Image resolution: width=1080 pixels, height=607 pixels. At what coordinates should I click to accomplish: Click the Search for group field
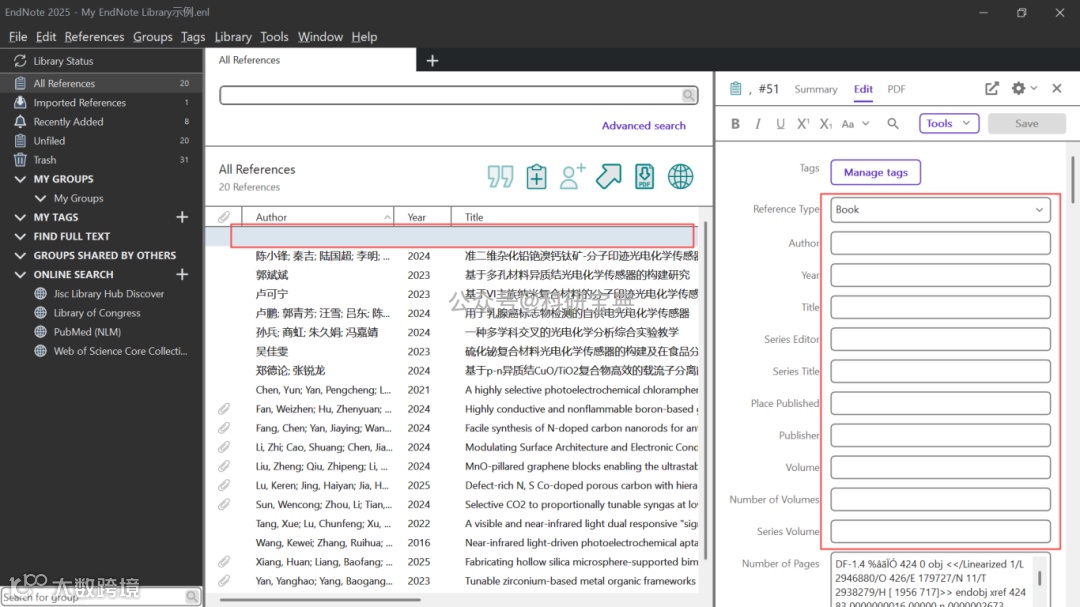pyautogui.click(x=93, y=597)
